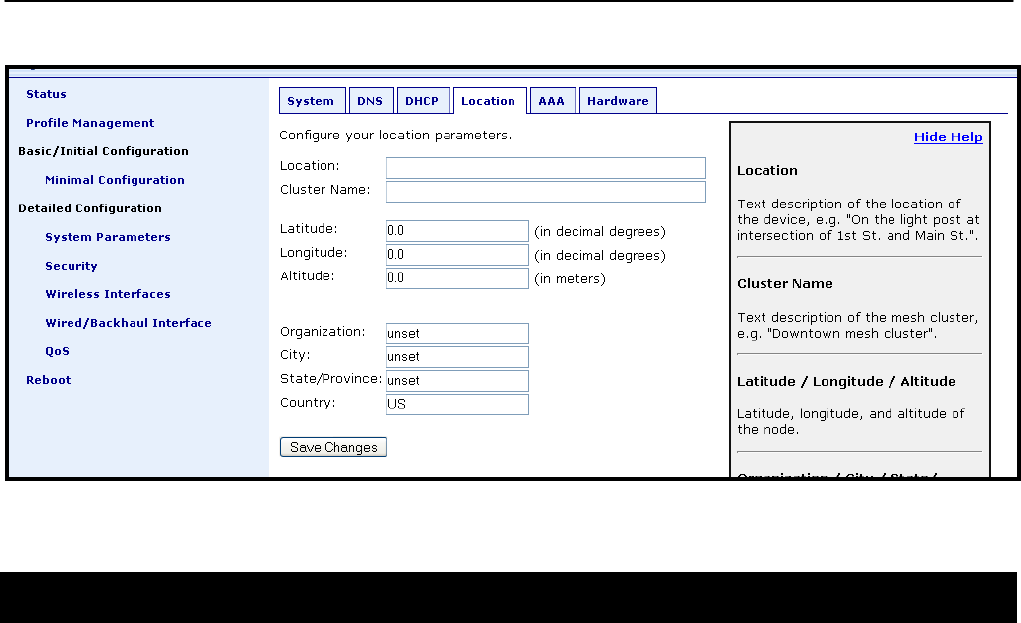The image size is (1021, 623).
Task: Focus the Location text field
Action: (546, 168)
